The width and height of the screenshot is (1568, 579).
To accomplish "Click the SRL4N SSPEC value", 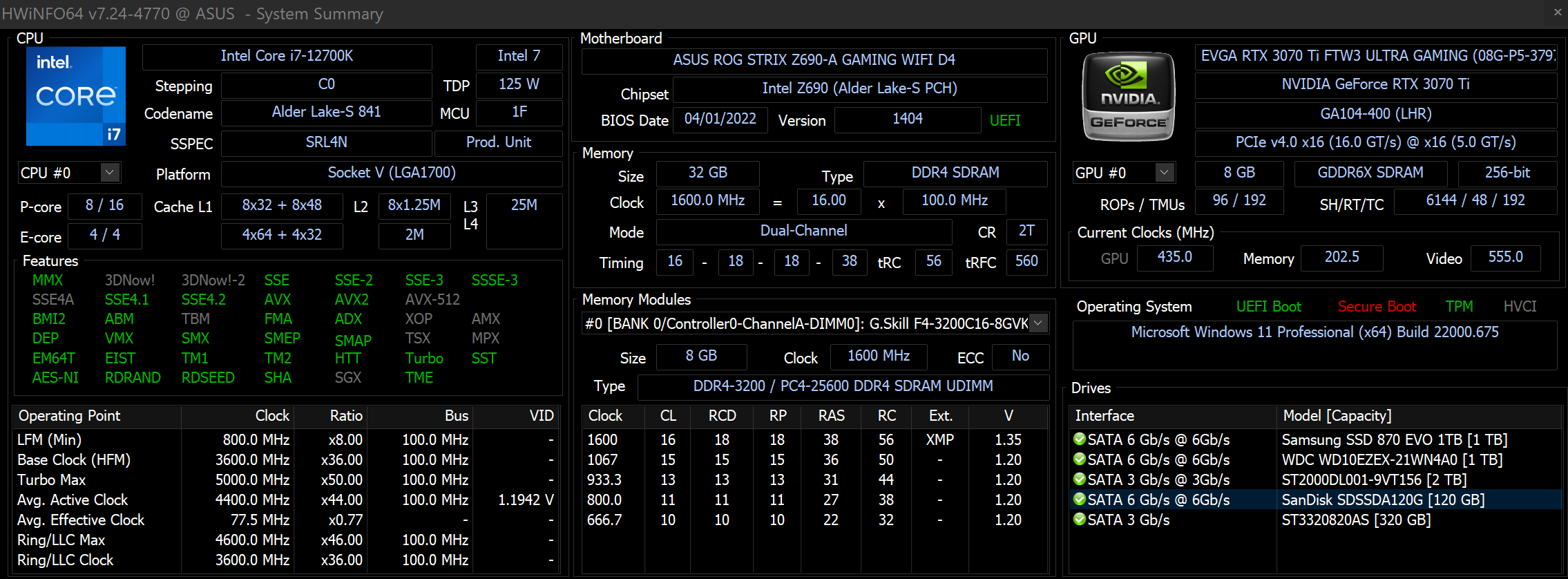I will pyautogui.click(x=327, y=142).
